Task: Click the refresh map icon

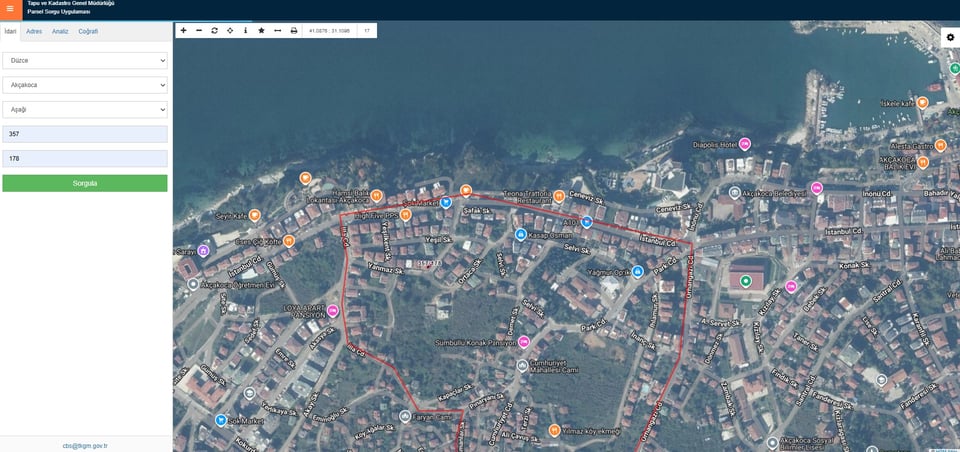Action: tap(214, 31)
